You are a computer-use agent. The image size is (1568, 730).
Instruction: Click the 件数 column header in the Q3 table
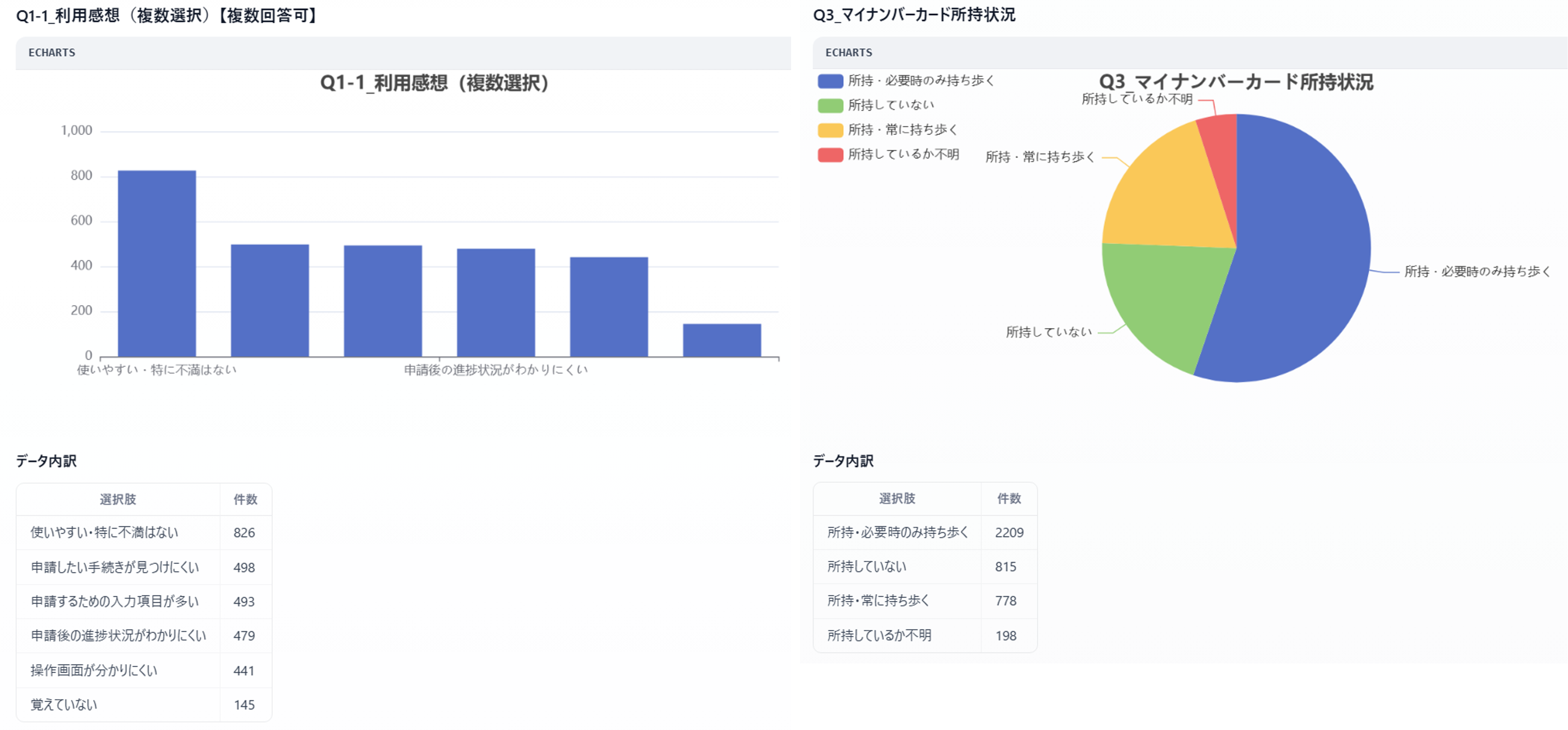tap(1009, 499)
